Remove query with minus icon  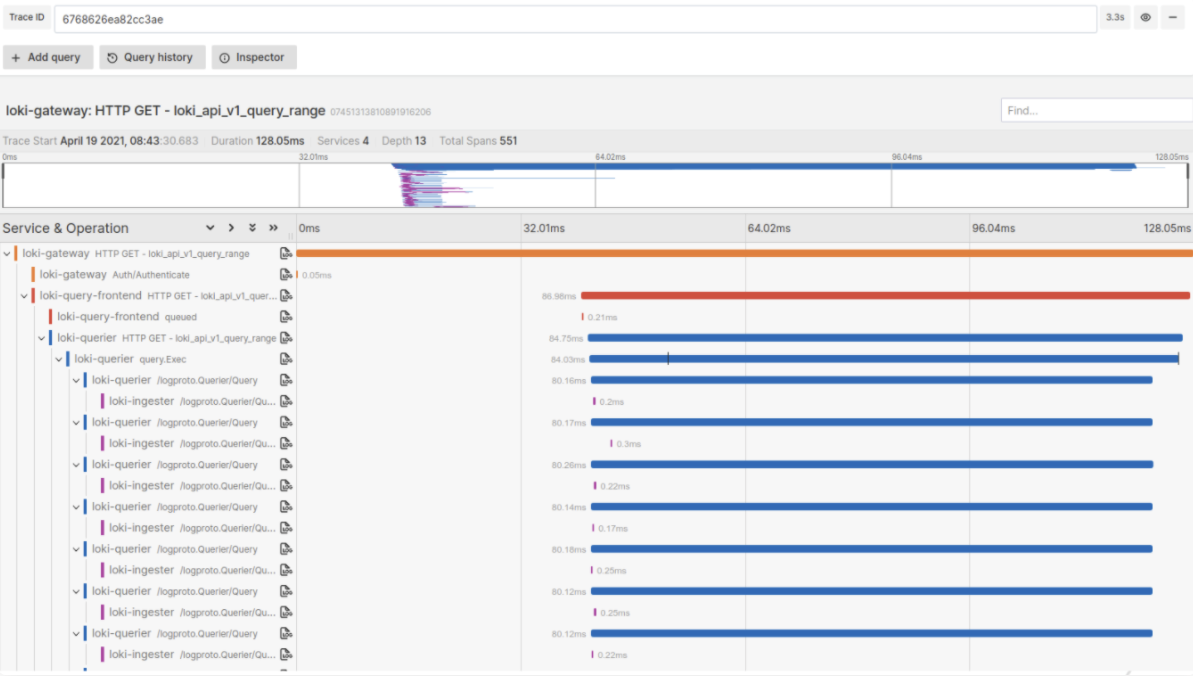(1172, 18)
